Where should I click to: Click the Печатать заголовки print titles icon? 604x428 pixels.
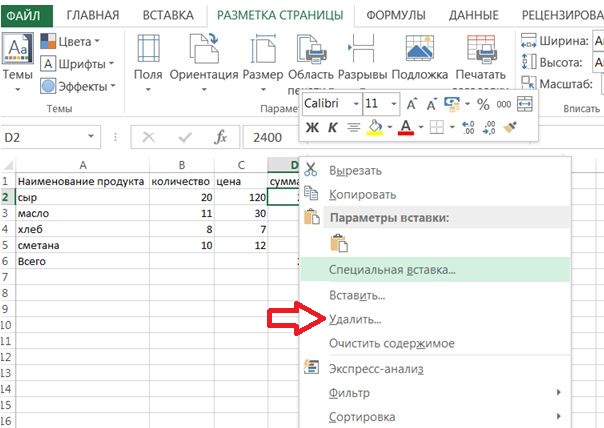coord(481,49)
